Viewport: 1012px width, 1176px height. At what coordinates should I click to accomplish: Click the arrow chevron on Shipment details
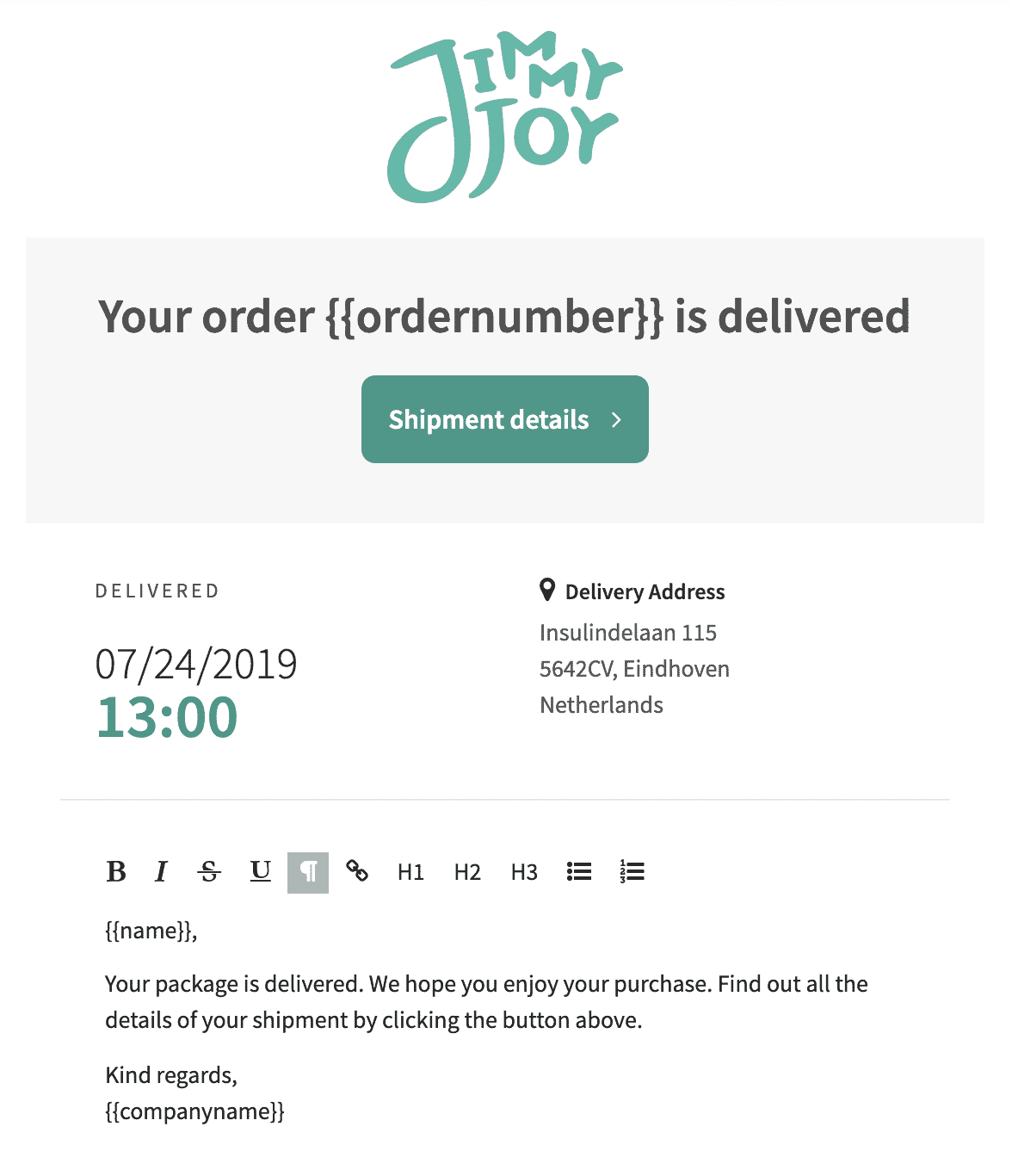tap(616, 419)
